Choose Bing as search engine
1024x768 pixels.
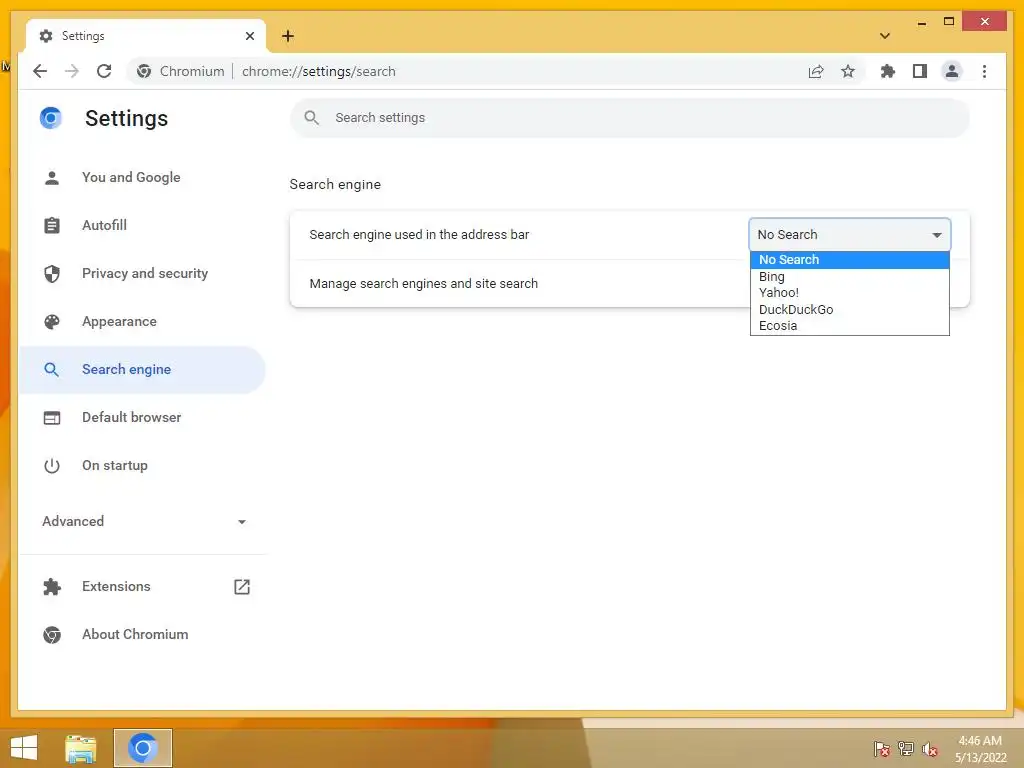pyautogui.click(x=850, y=277)
